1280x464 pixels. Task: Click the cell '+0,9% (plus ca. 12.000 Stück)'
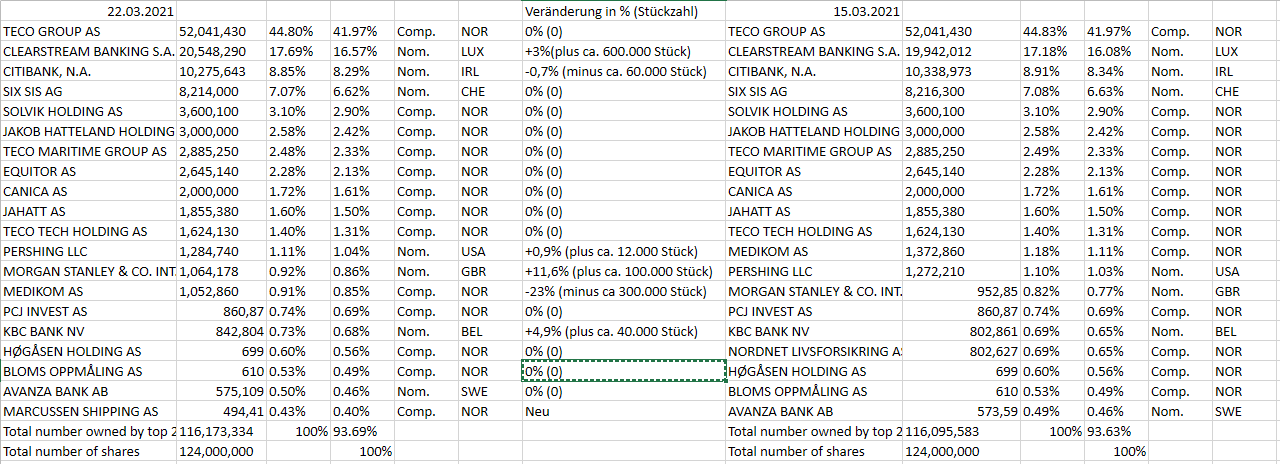point(624,251)
